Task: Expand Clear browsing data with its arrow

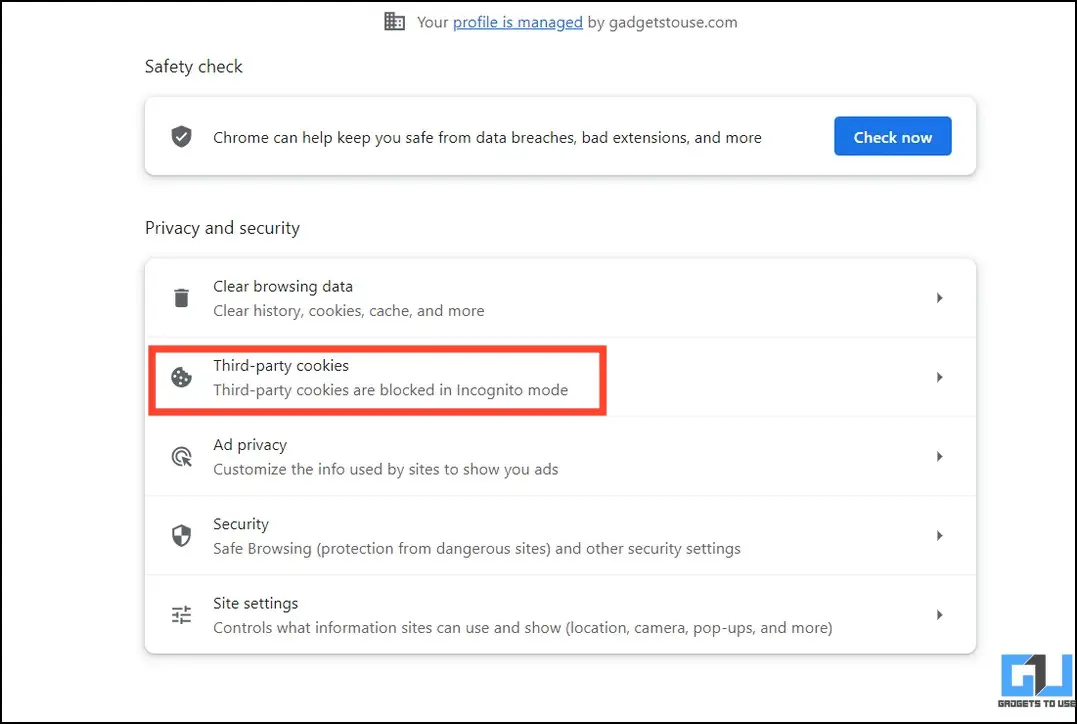Action: [x=939, y=298]
